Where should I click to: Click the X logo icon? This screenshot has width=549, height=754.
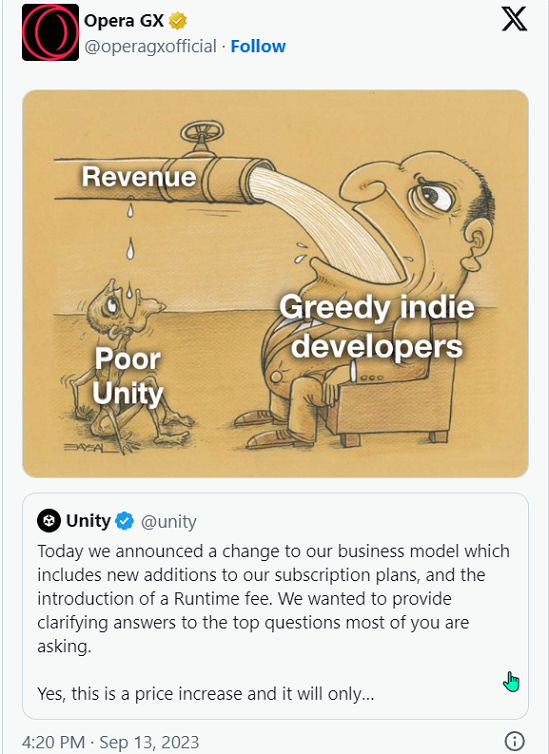click(514, 20)
